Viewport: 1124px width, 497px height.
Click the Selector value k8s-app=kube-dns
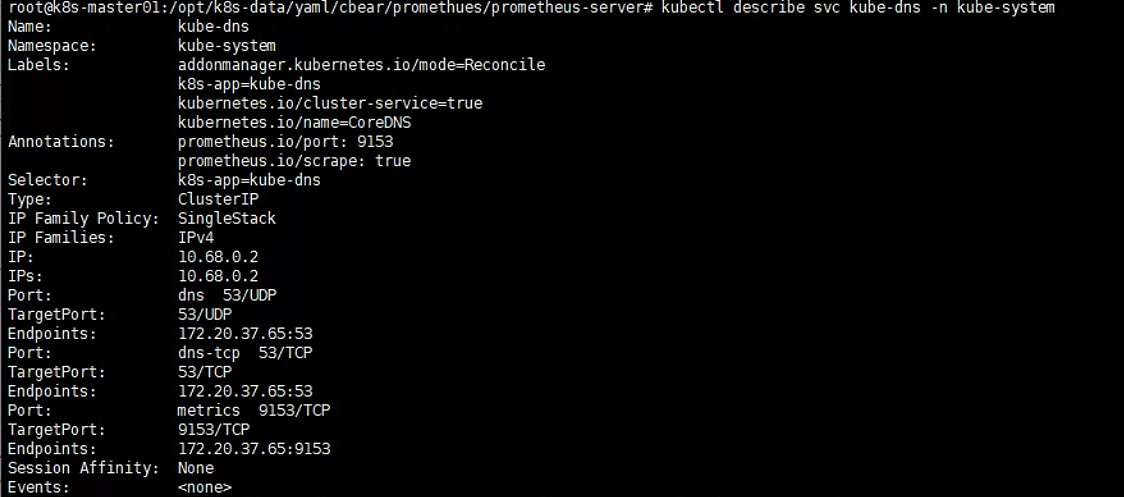[x=249, y=180]
